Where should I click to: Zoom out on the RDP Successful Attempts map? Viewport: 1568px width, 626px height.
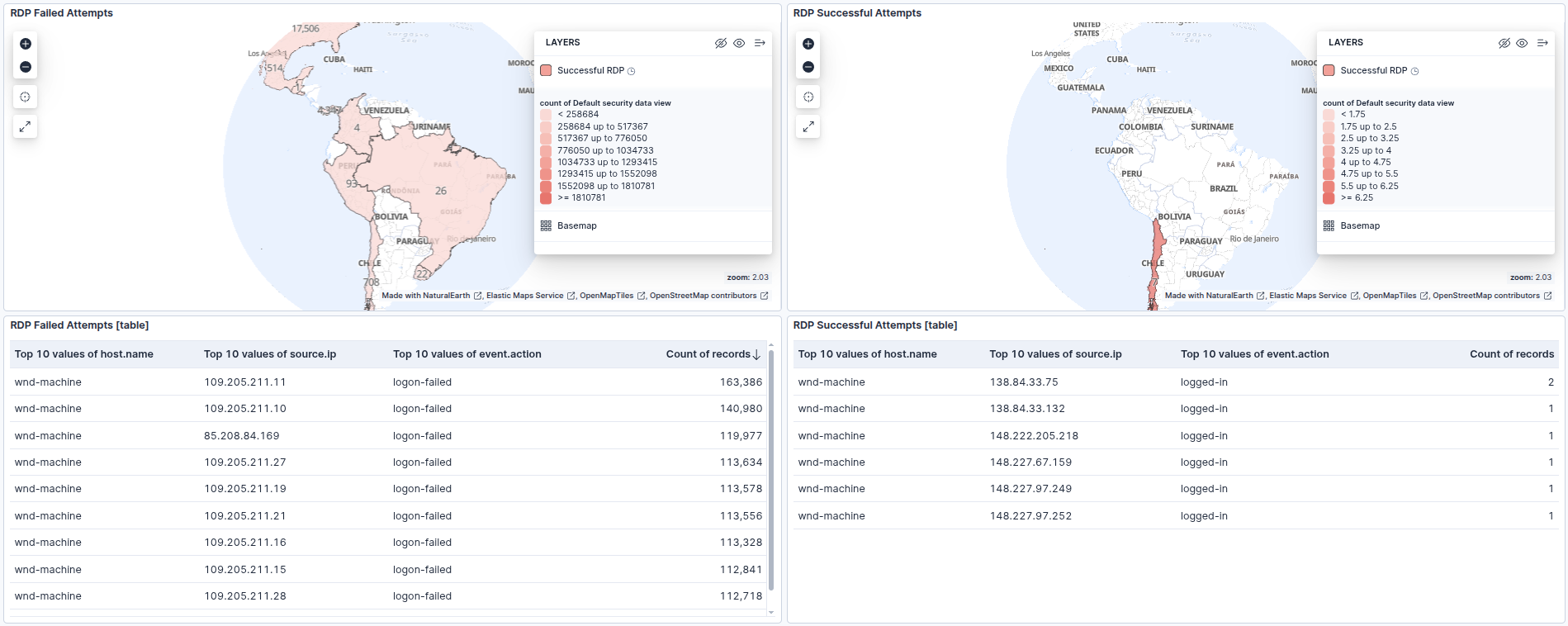(x=808, y=67)
